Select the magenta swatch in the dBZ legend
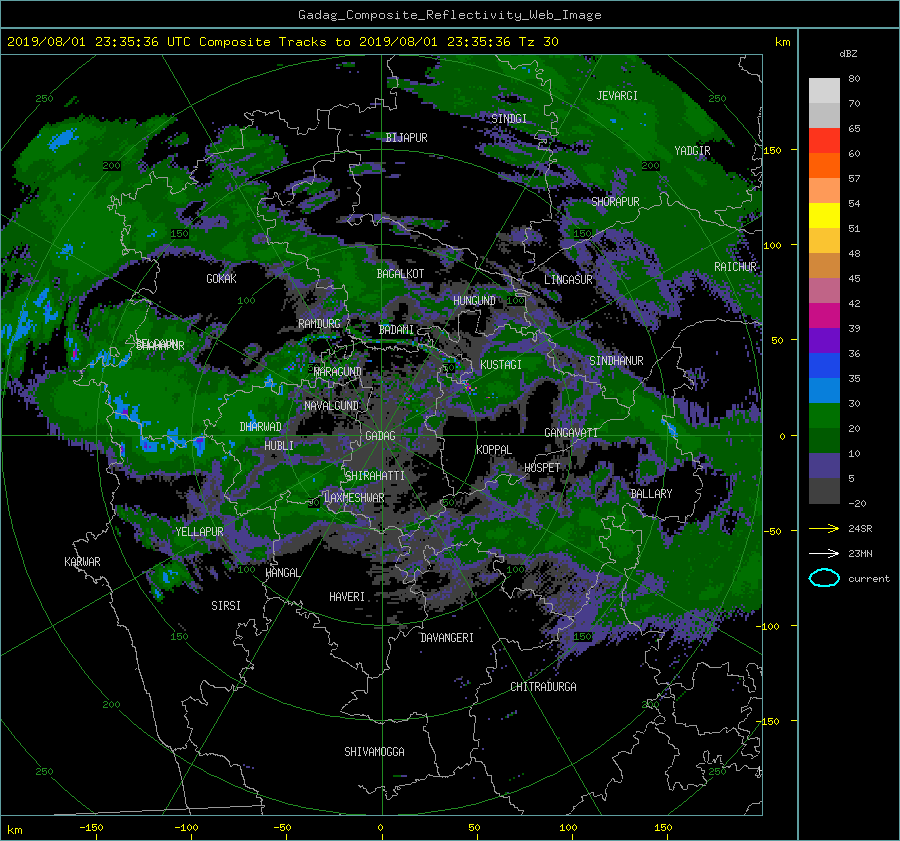 [824, 315]
